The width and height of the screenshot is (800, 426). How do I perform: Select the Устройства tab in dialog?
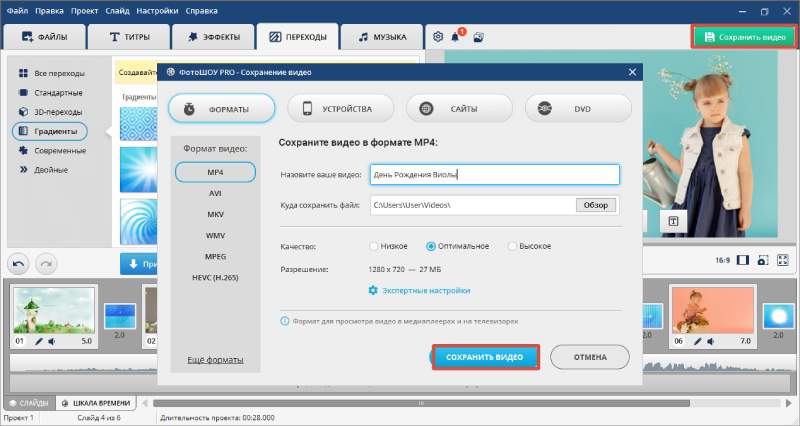click(341, 109)
